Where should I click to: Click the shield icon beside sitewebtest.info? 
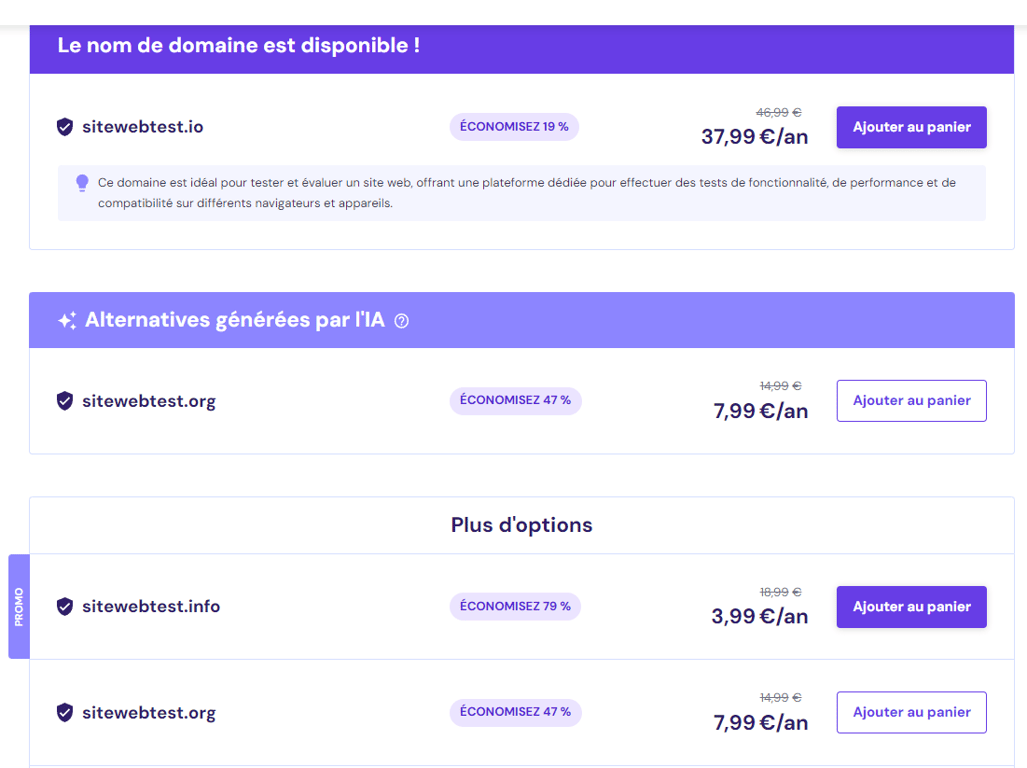(x=65, y=607)
